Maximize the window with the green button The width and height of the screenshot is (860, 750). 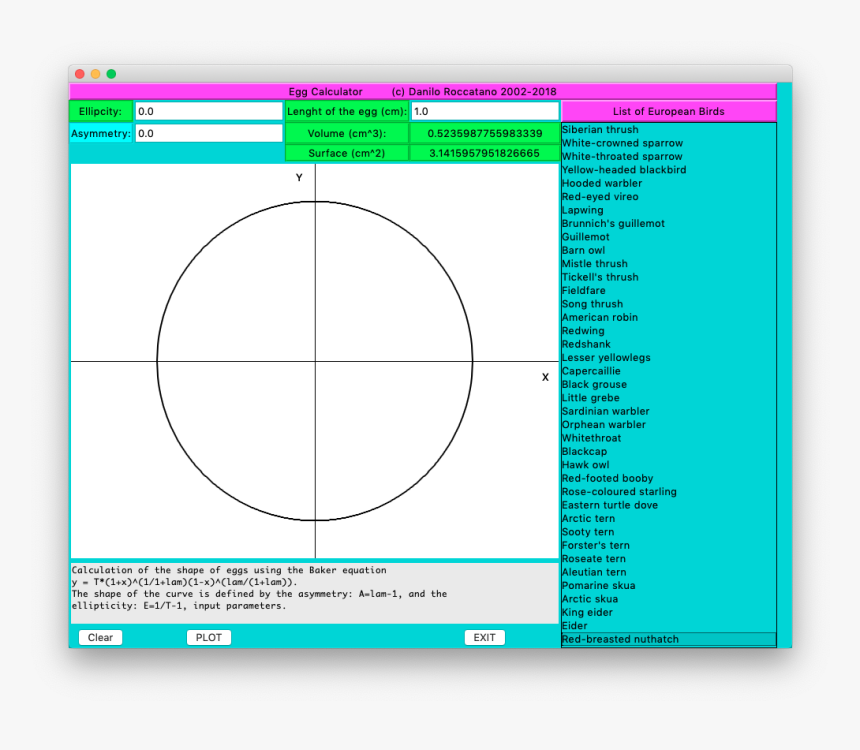[x=111, y=74]
